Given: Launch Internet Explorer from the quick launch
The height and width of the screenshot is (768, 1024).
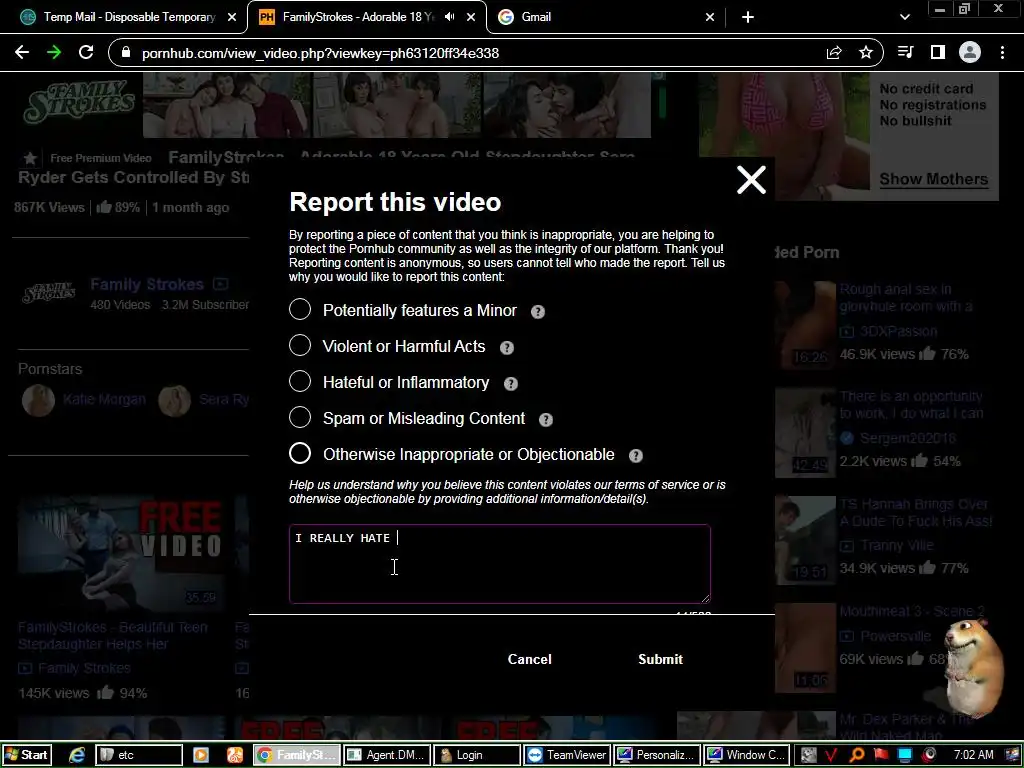Looking at the screenshot, I should point(77,755).
